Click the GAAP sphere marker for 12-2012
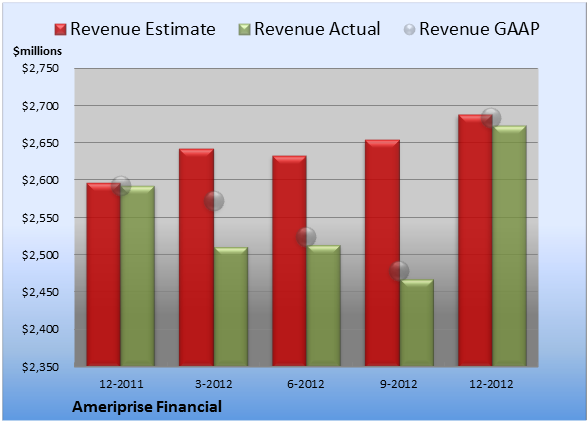The width and height of the screenshot is (588, 422). coord(491,118)
